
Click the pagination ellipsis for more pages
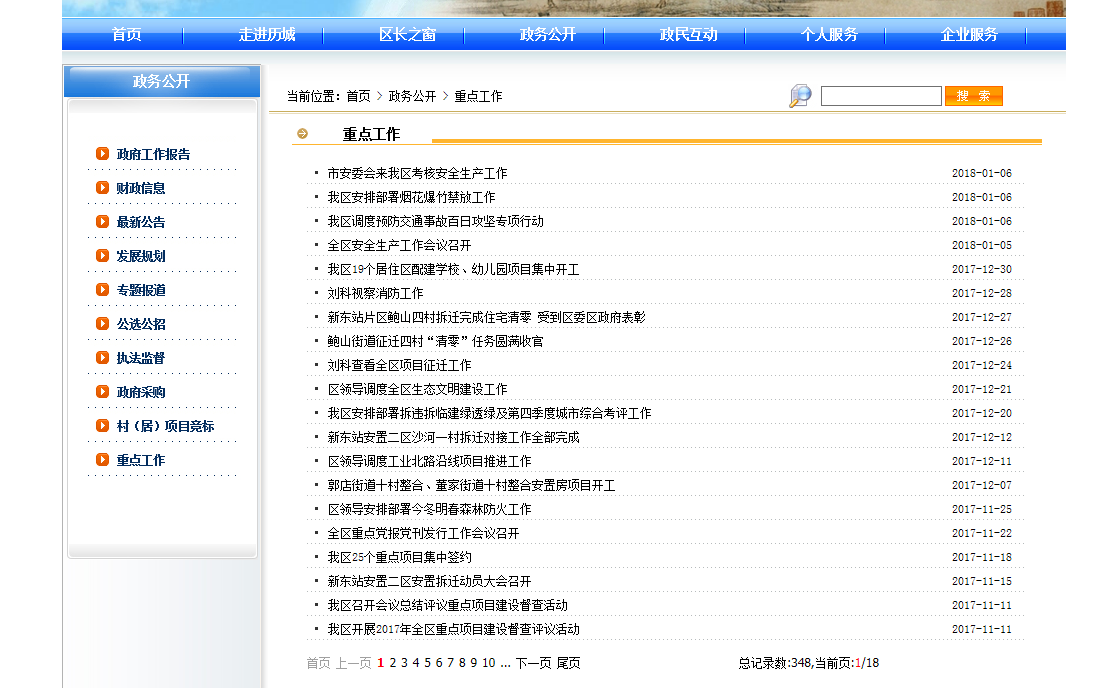click(x=505, y=664)
